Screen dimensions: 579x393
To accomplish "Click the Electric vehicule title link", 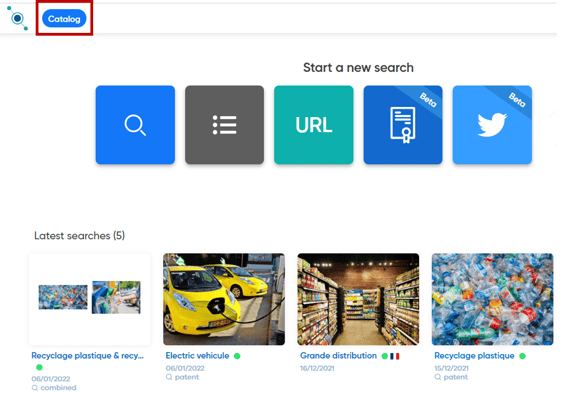I will coord(198,356).
